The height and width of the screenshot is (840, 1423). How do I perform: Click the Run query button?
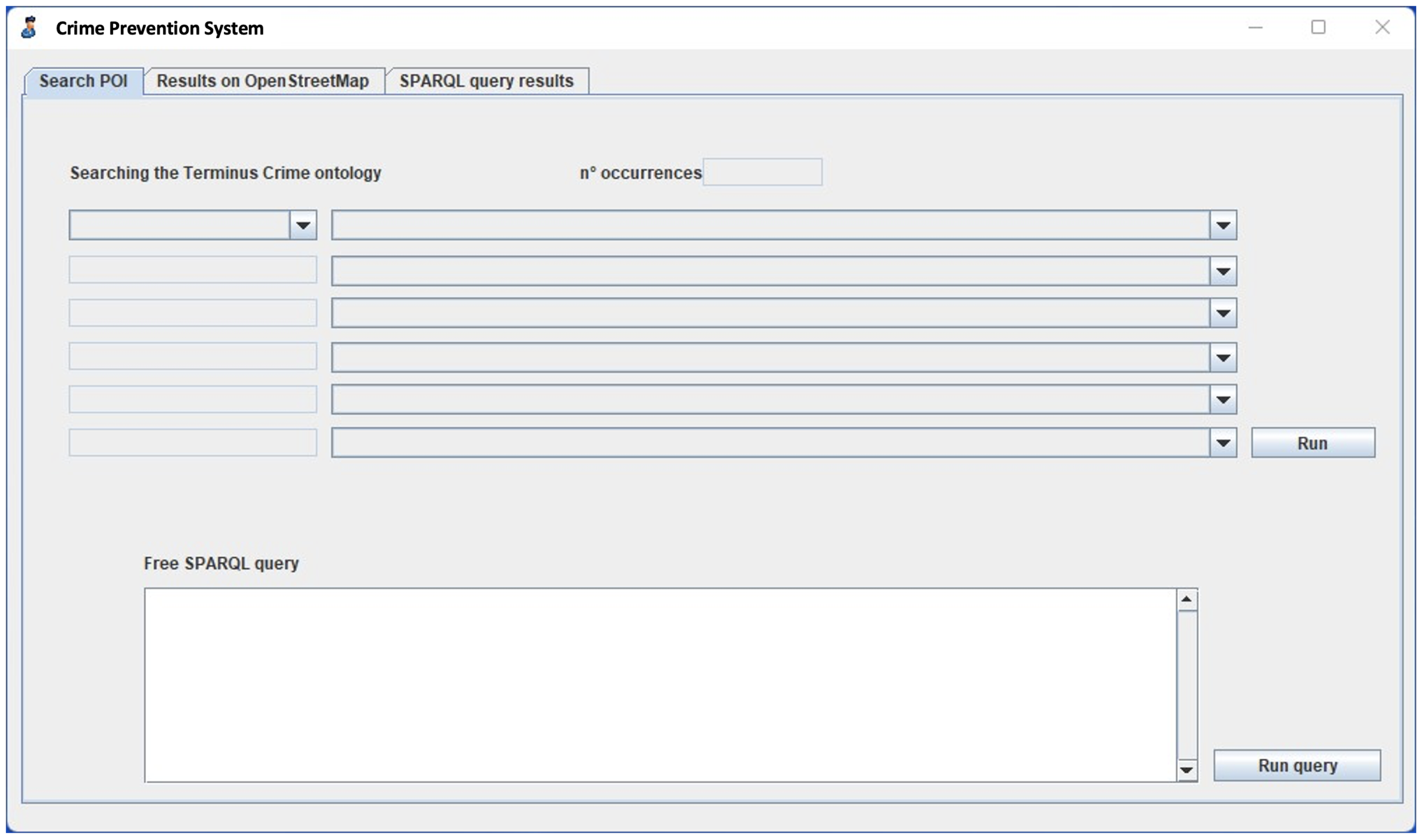click(x=1297, y=765)
